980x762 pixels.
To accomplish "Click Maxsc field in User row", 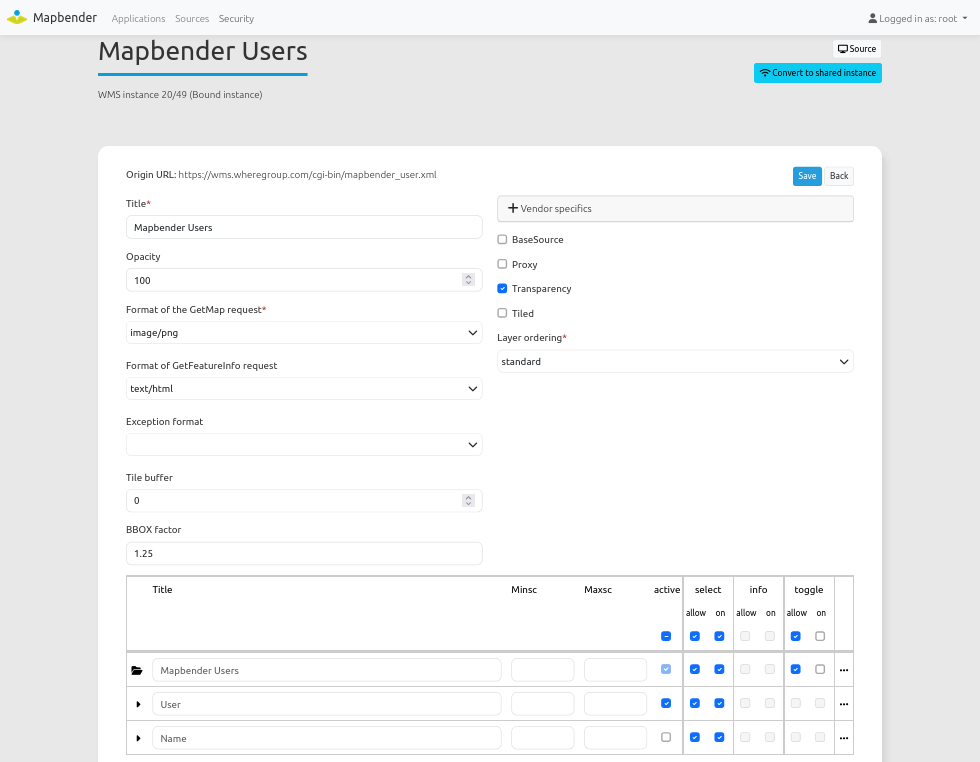I will tap(616, 704).
